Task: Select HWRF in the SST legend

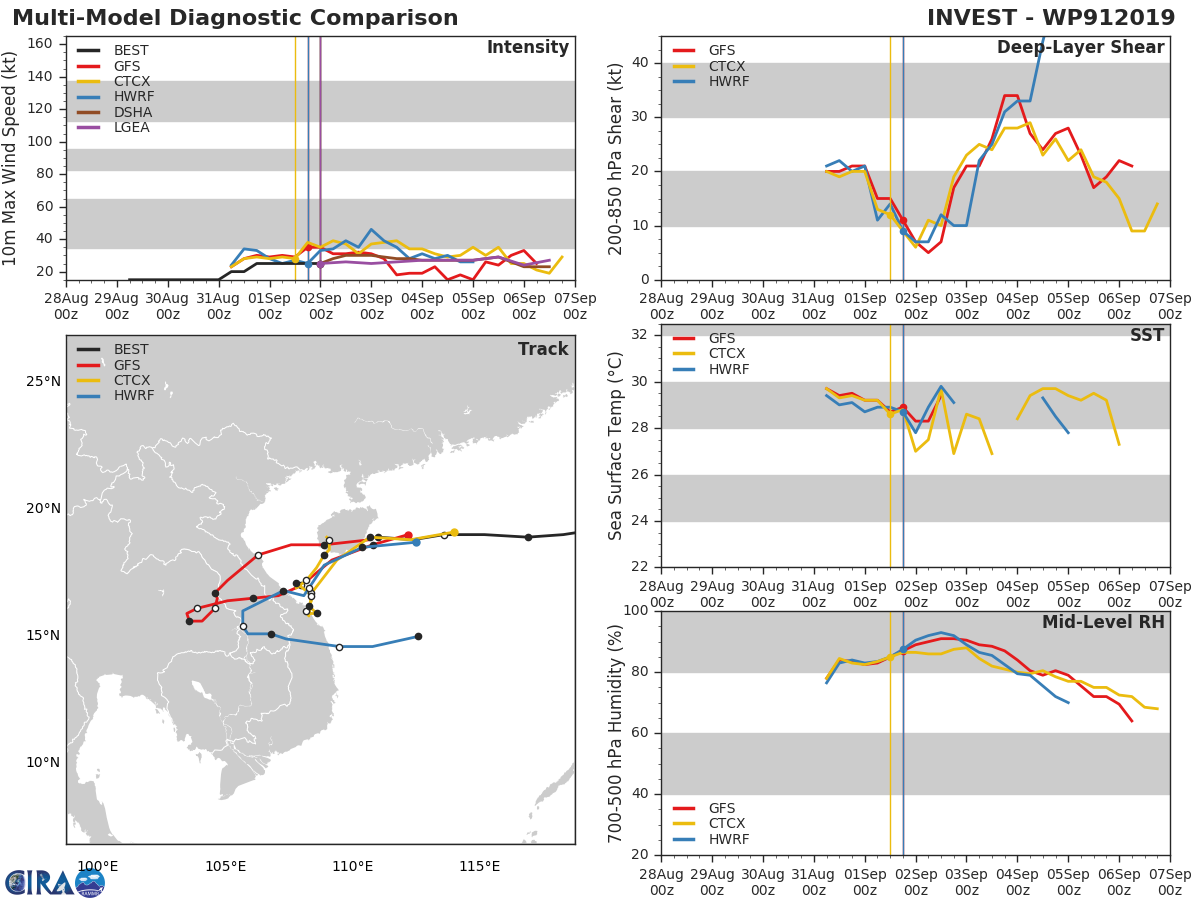Action: point(711,369)
